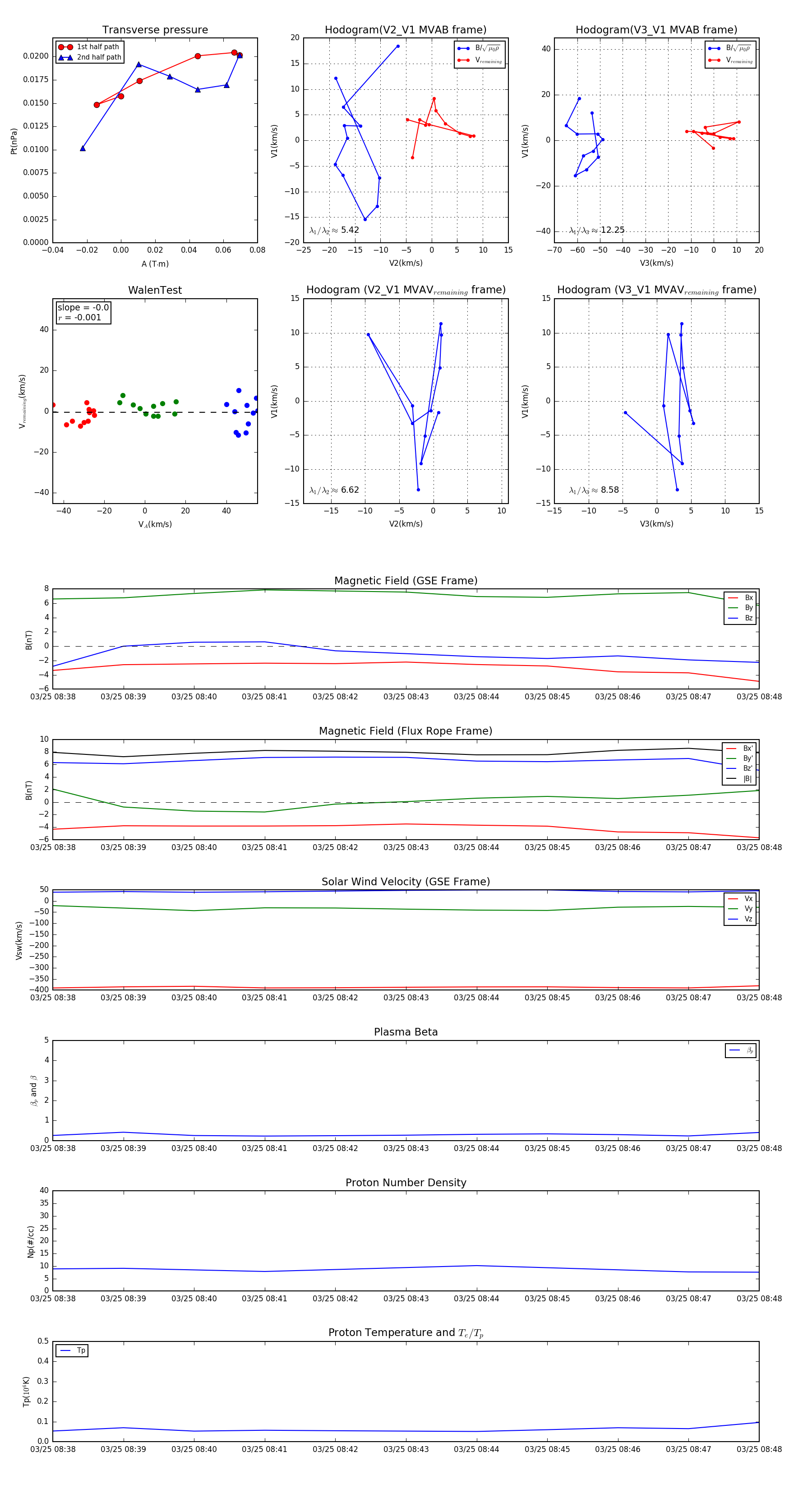Click the 'λ1/λ3 ≈ 8.58' annotation
The width and height of the screenshot is (812, 1489).
click(594, 490)
